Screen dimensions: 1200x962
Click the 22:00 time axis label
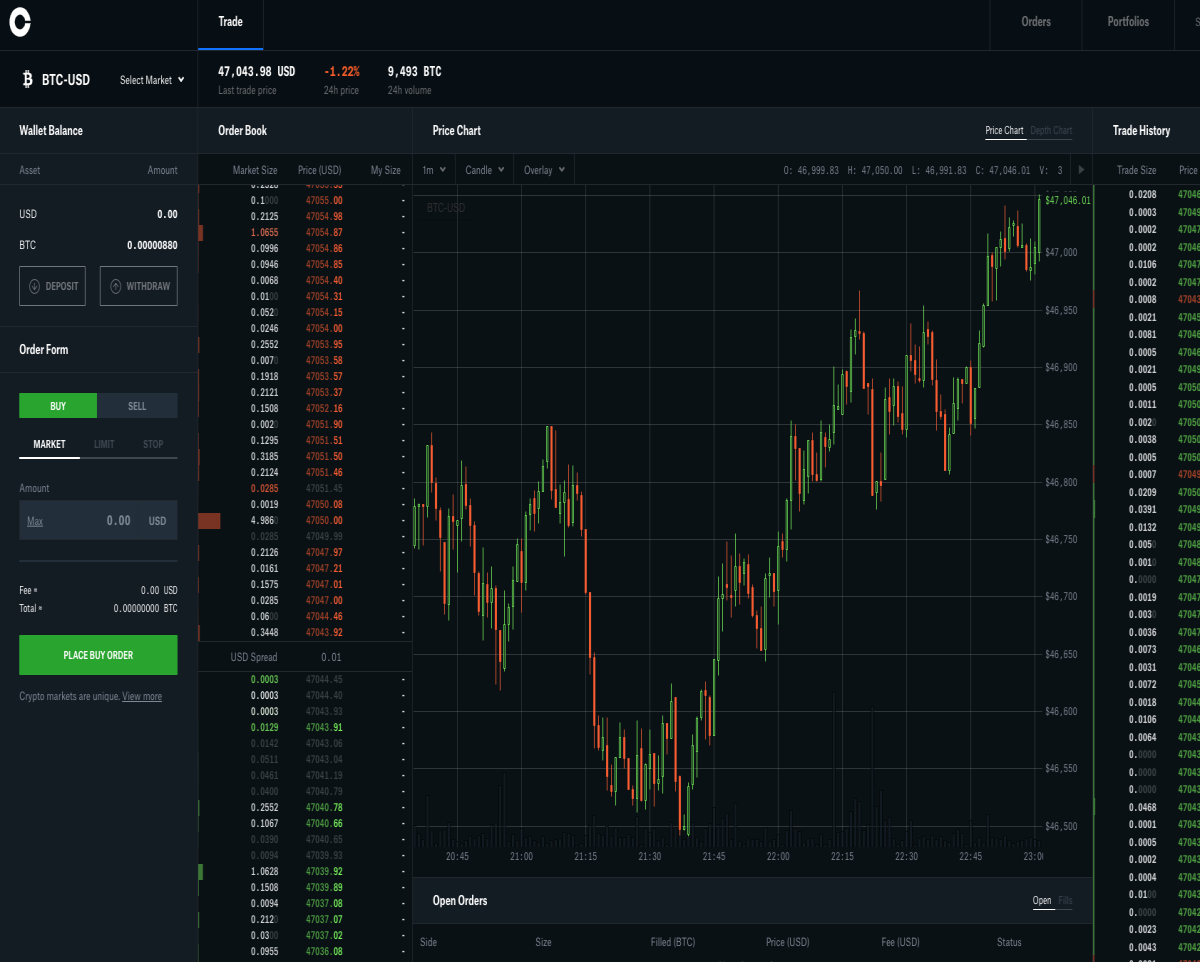[777, 856]
